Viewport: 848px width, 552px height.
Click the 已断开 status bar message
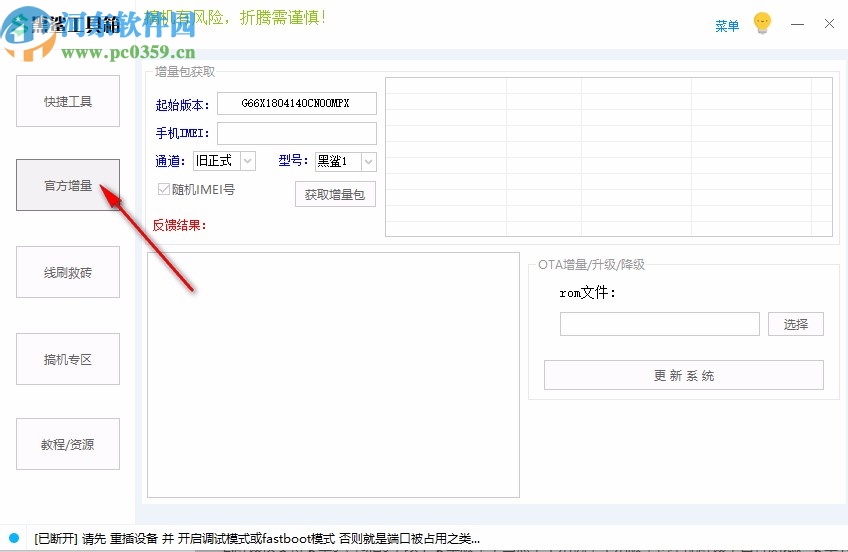tap(257, 538)
